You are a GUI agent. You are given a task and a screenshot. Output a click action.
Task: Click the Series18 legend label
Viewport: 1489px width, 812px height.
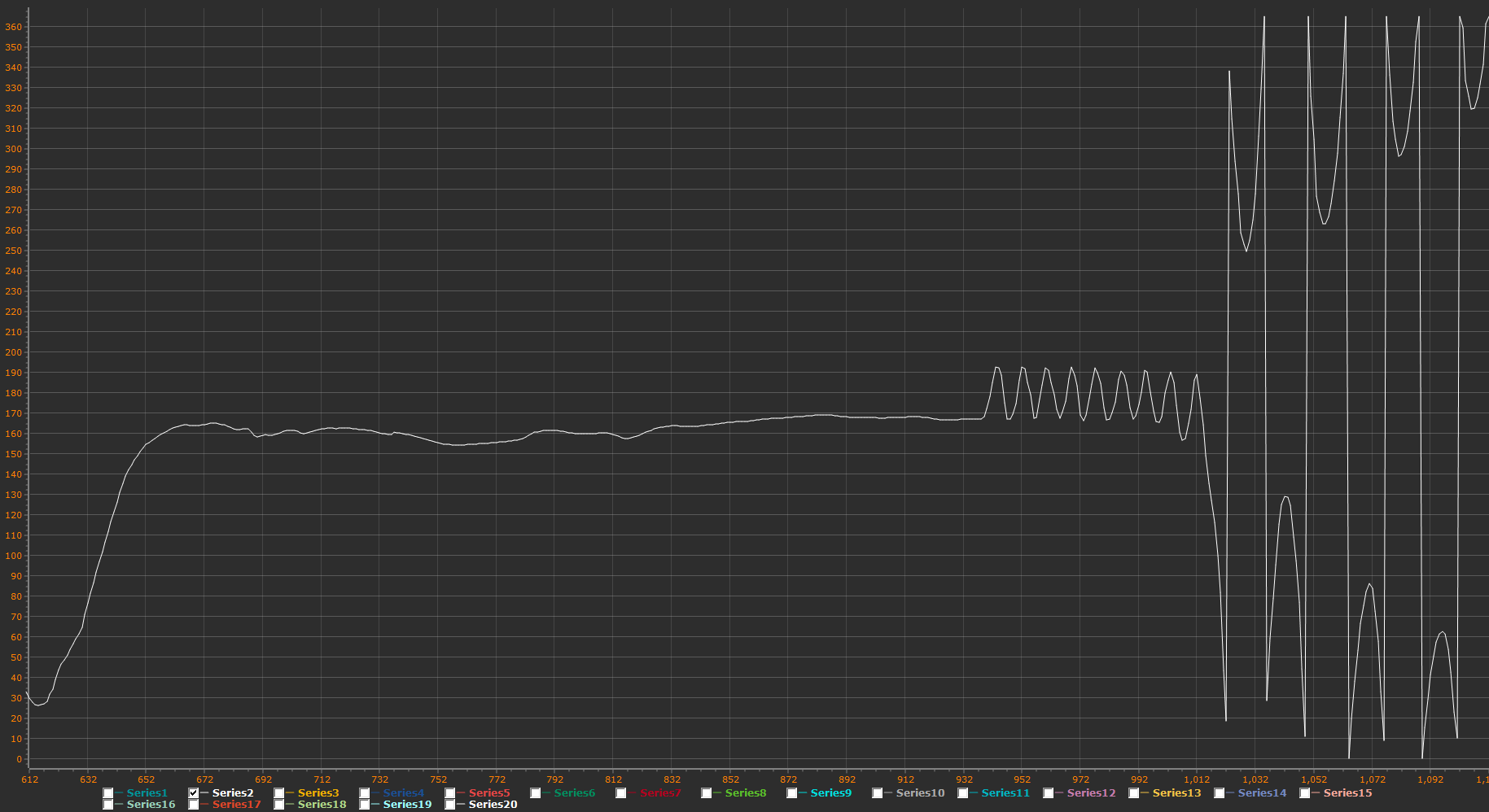point(322,805)
